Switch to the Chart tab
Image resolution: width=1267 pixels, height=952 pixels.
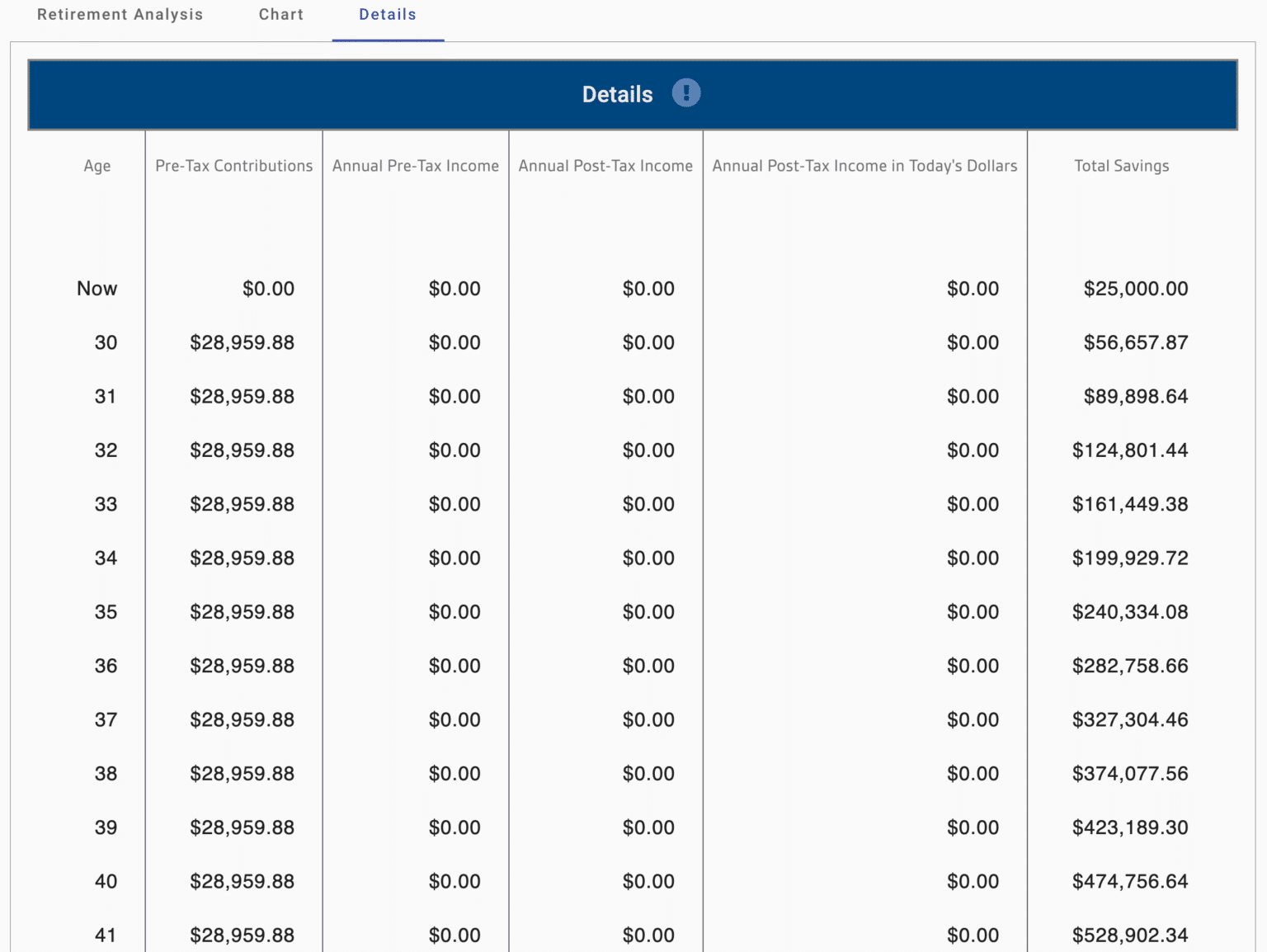[x=280, y=14]
